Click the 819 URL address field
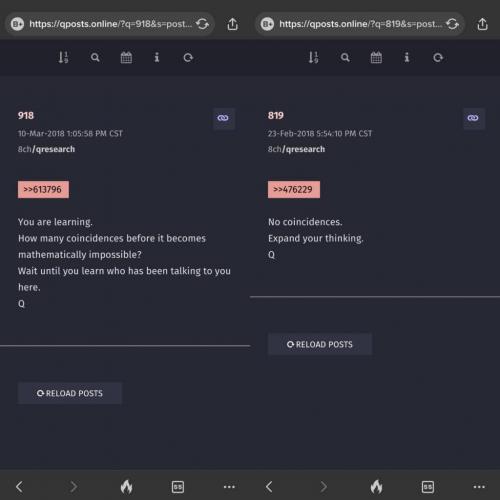The width and height of the screenshot is (500, 500). point(360,24)
